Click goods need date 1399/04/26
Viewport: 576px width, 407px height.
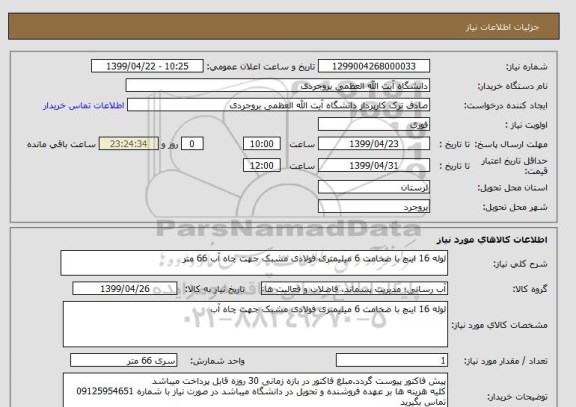pyautogui.click(x=125, y=289)
